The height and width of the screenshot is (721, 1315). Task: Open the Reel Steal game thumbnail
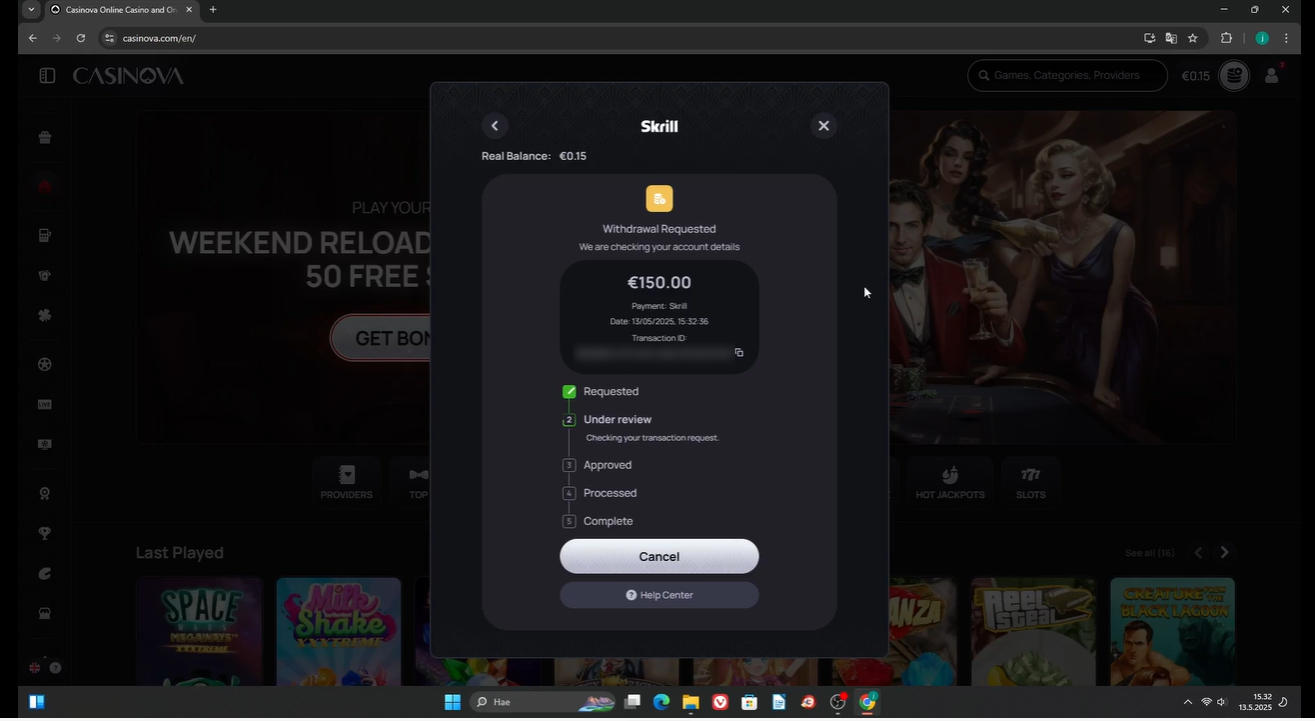(x=1033, y=631)
